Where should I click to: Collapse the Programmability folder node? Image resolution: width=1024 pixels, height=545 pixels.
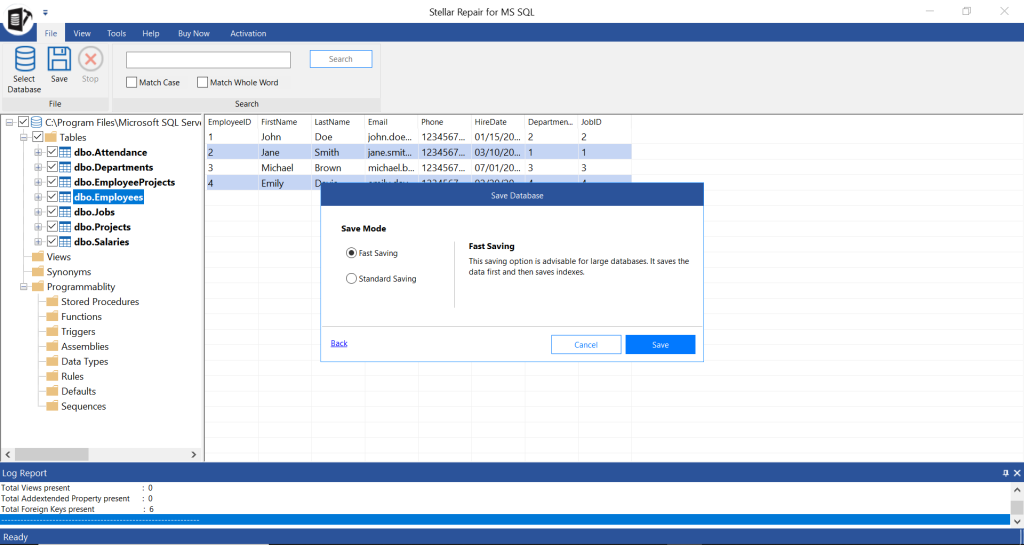pos(24,287)
